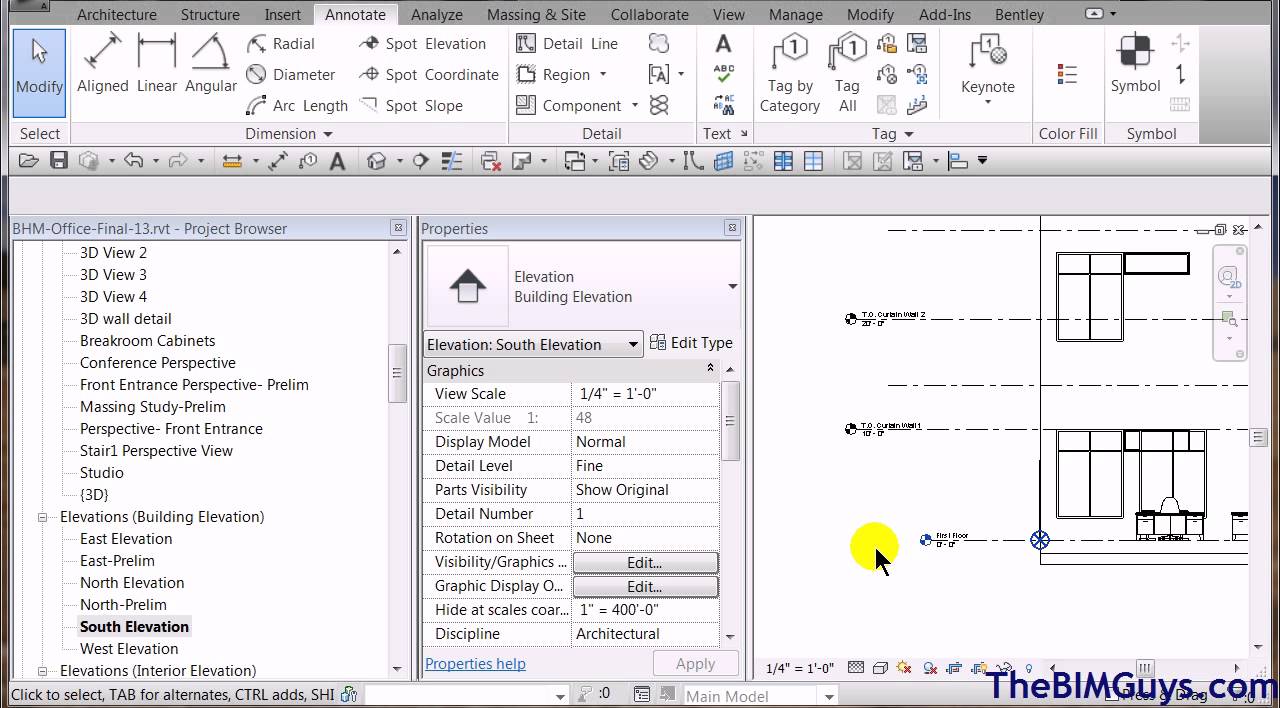Screen dimensions: 1280x708
Task: Collapse the Elevations (Building Elevation) tree branch
Action: pyautogui.click(x=41, y=517)
